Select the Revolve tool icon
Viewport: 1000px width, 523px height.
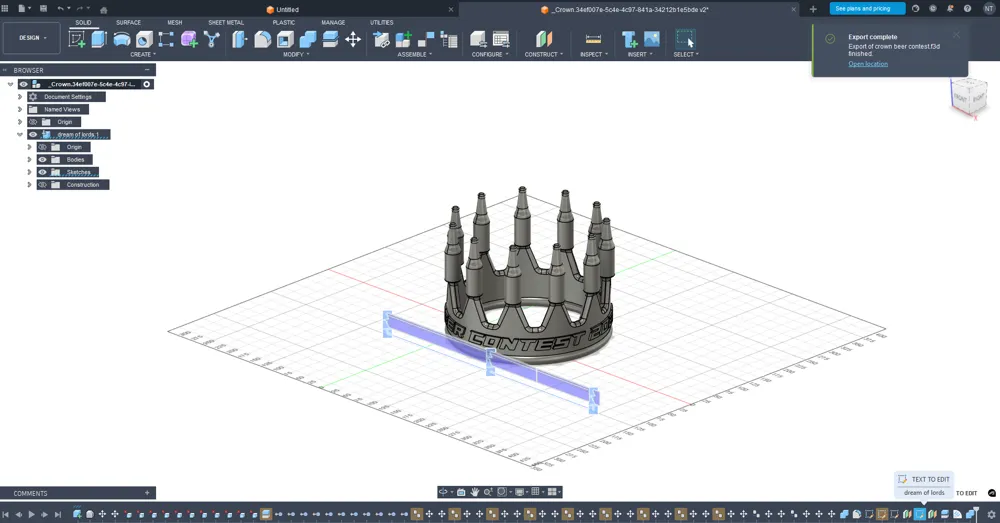(x=122, y=40)
